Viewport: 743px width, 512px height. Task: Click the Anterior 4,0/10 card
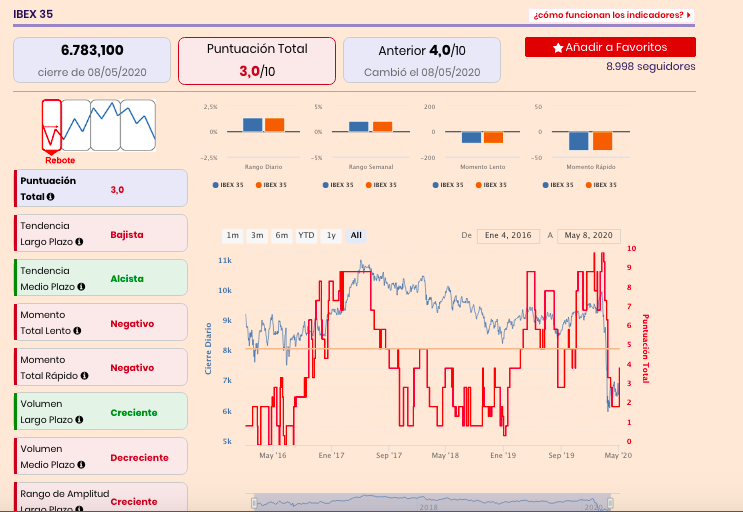(422, 60)
